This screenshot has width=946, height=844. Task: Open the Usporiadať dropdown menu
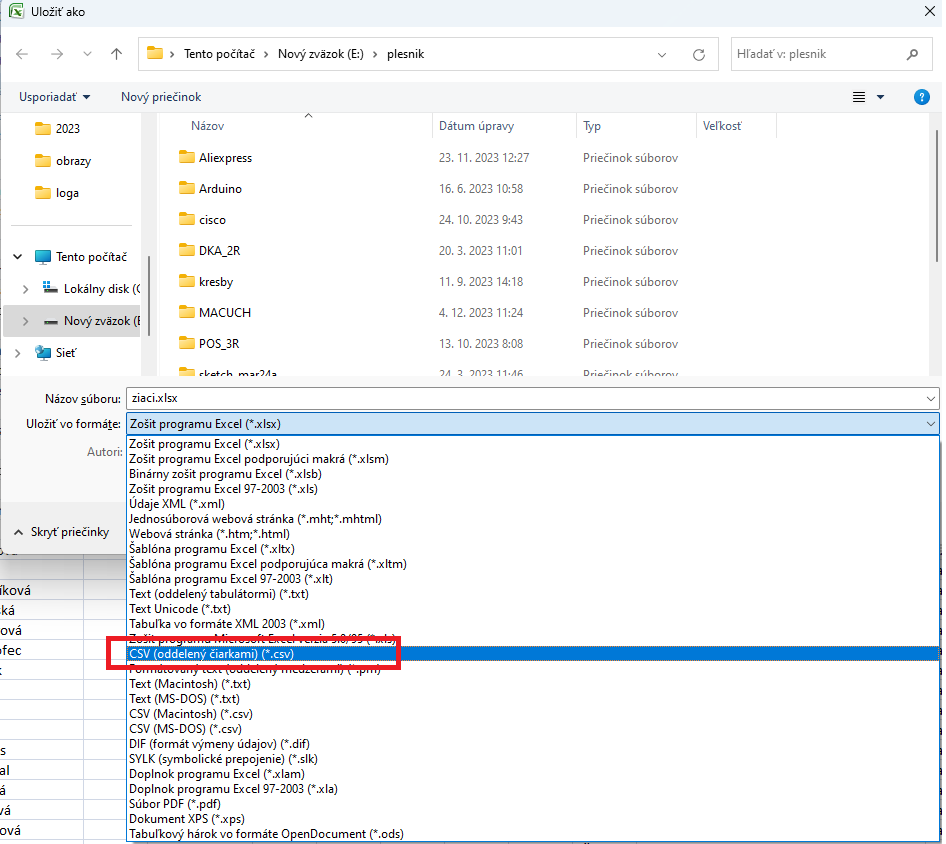[x=54, y=97]
